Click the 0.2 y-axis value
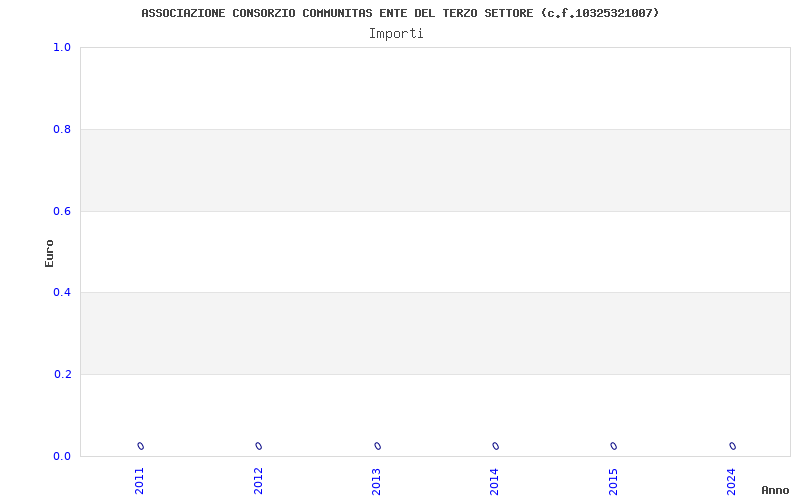The height and width of the screenshot is (500, 800). [x=62, y=374]
